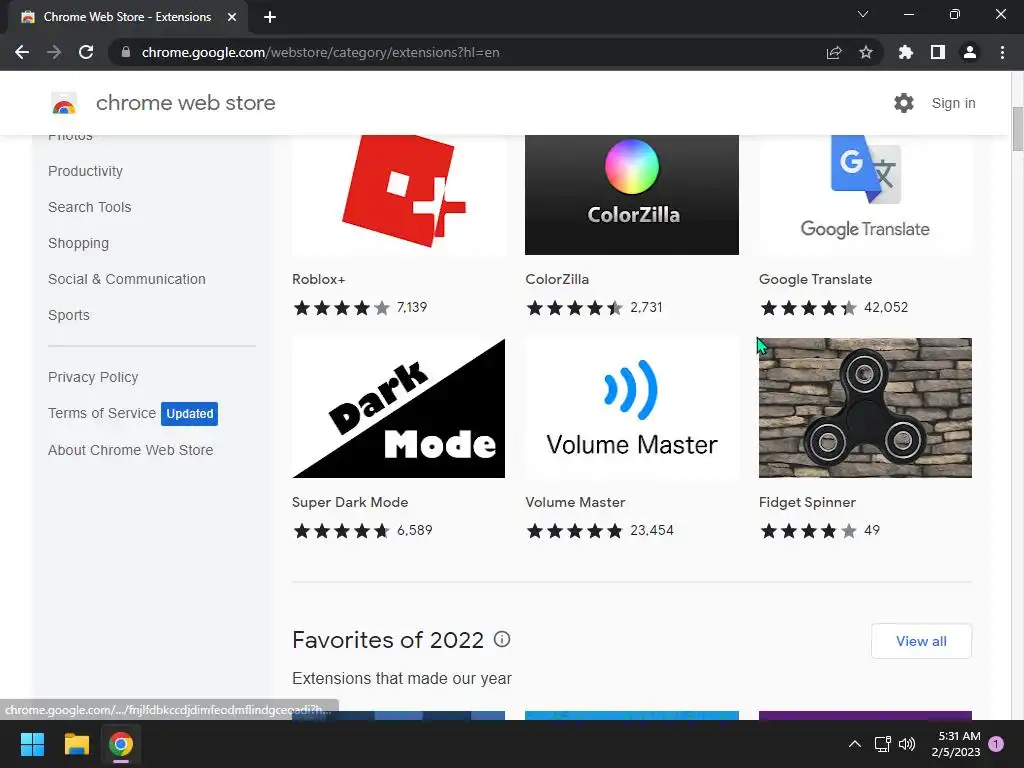Click the Super Dark Mode title
This screenshot has width=1024, height=768.
click(350, 502)
